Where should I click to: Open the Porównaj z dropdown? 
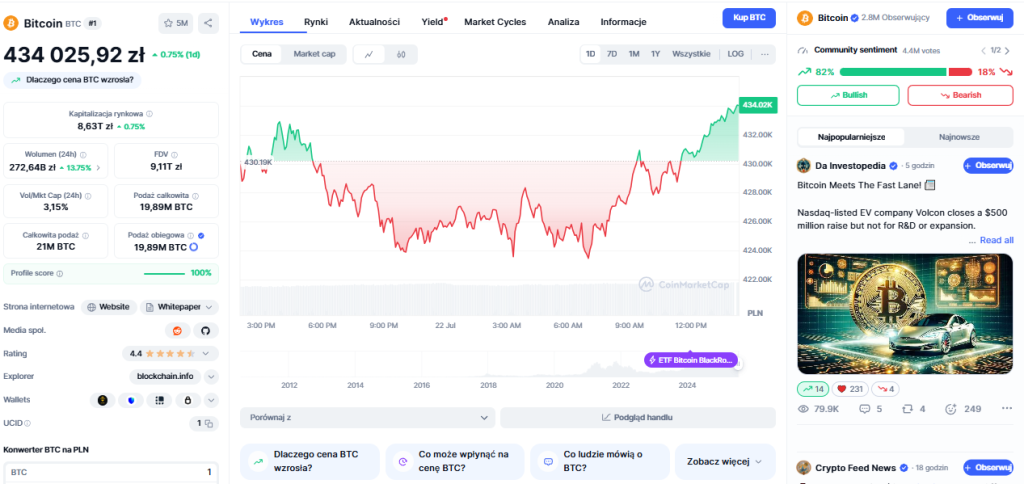click(368, 417)
